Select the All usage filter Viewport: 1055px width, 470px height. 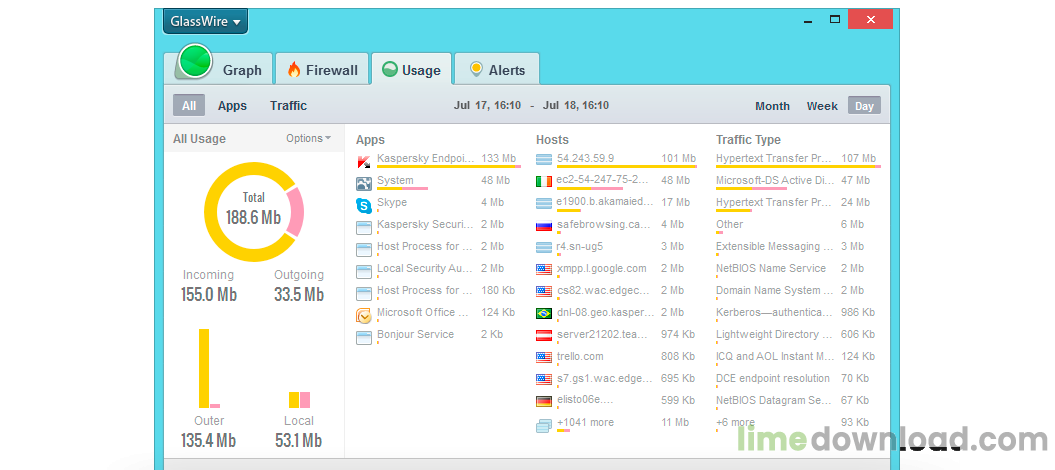[189, 106]
